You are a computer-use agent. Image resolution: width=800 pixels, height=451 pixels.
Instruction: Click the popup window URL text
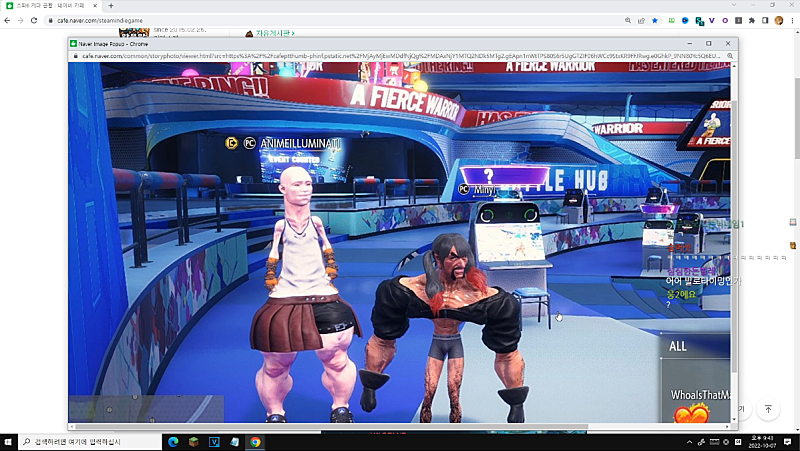click(x=401, y=56)
